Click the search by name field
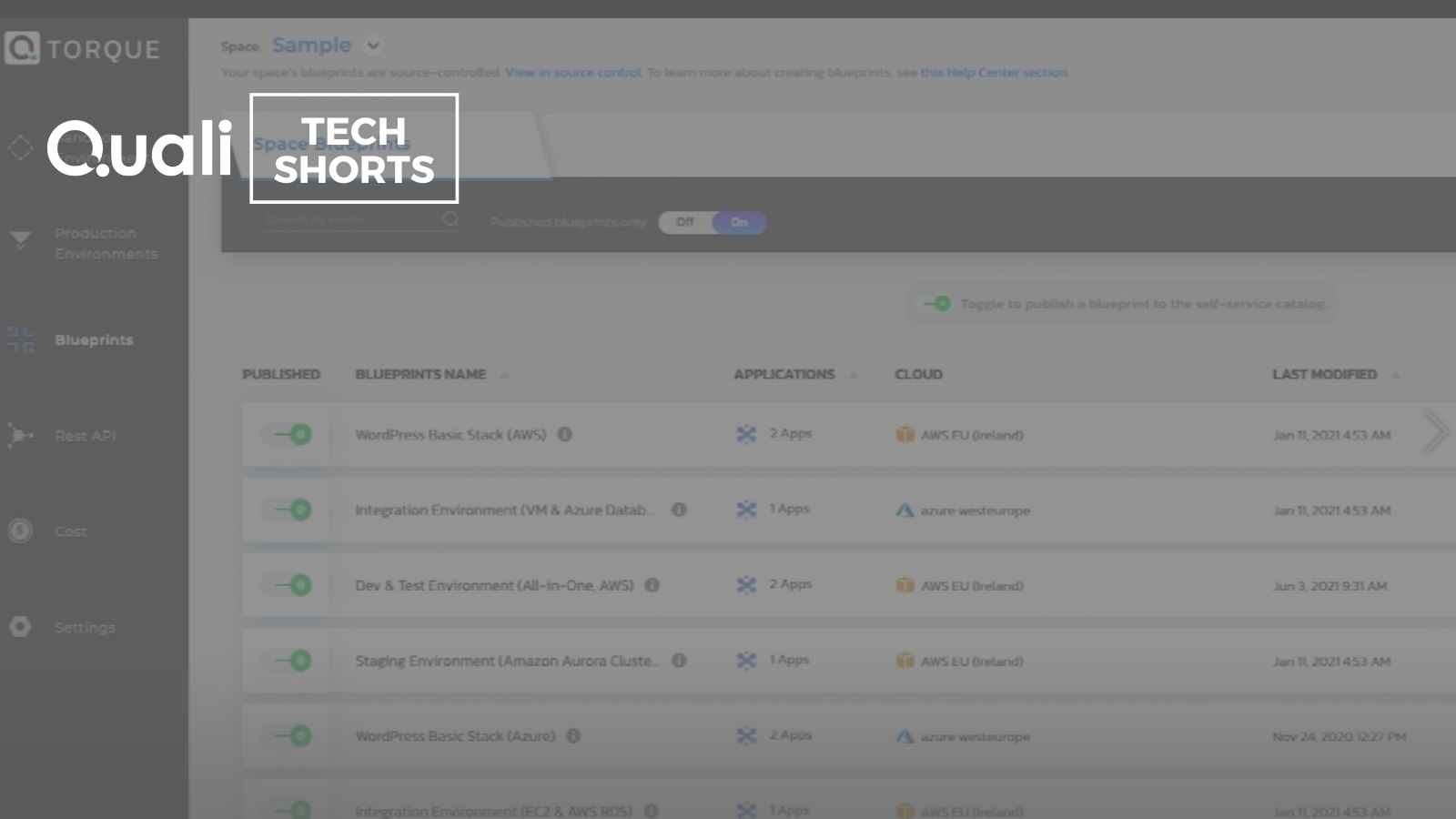 click(350, 219)
